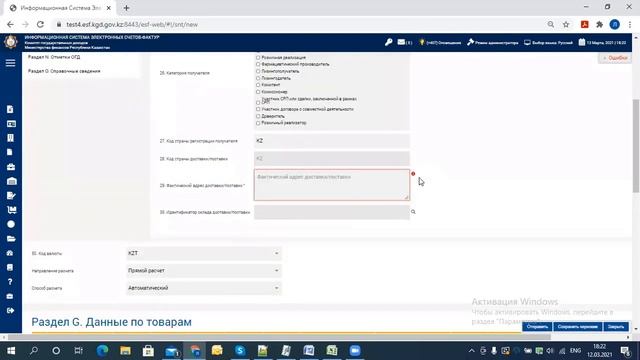Open Microsoft Edge from taskbar
The image size is (640, 360).
[x=102, y=351]
